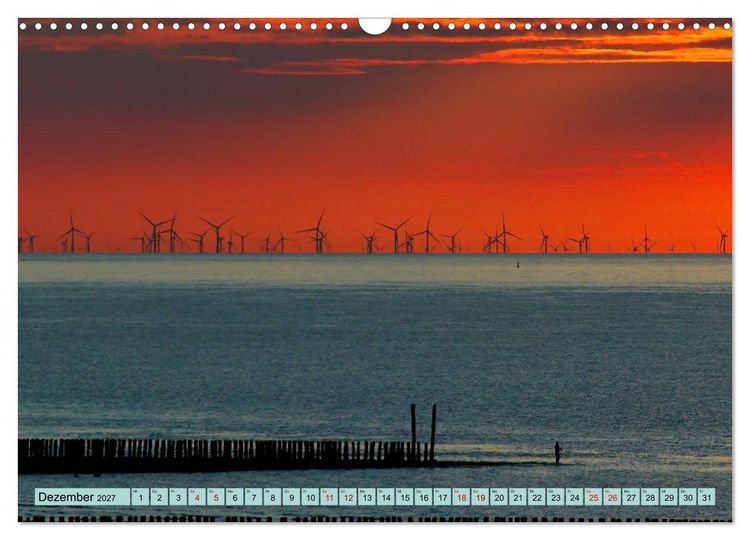Select day 6 in the calendar strip

[x=234, y=497]
